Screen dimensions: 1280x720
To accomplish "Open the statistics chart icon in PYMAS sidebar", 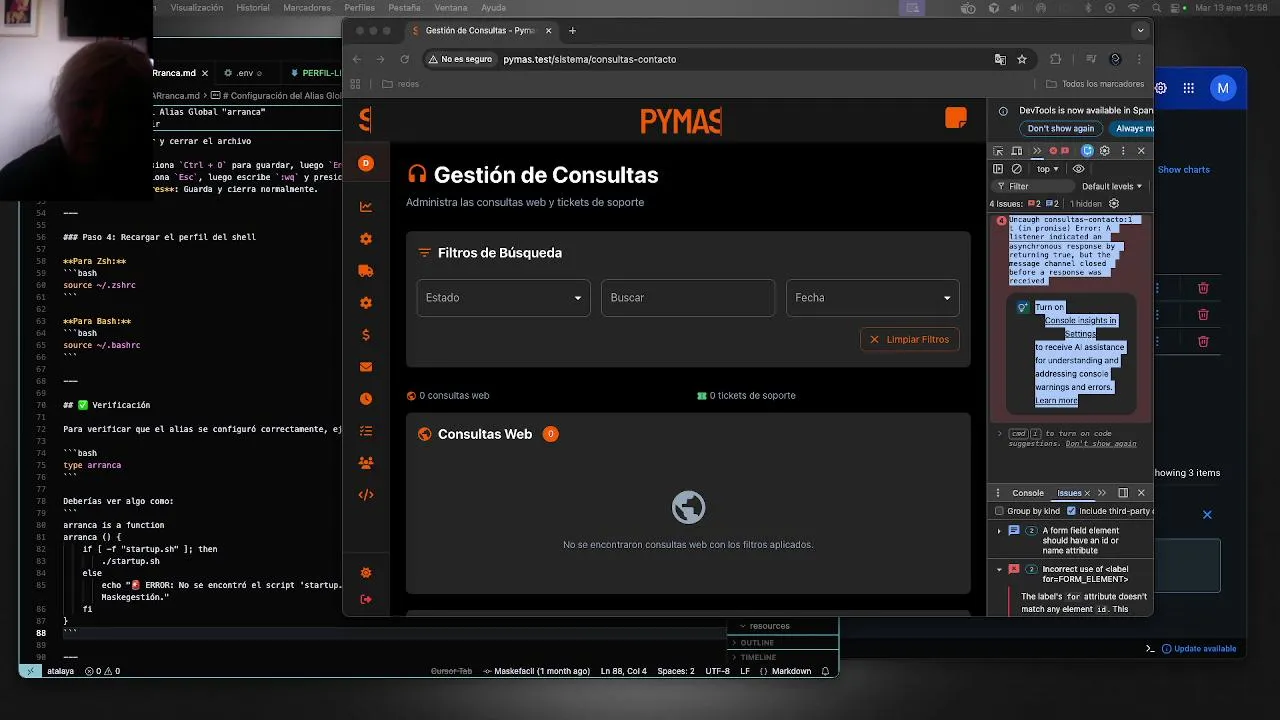I will (366, 207).
